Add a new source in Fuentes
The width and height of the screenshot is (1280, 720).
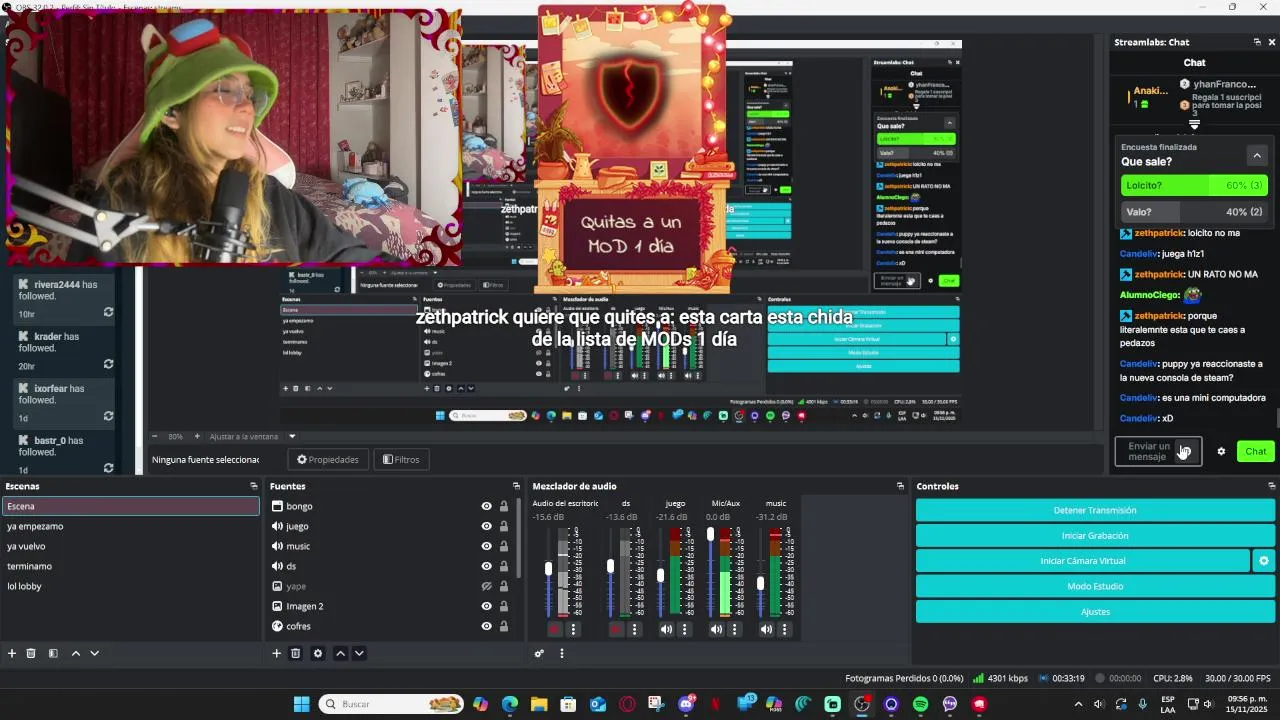pyautogui.click(x=276, y=653)
